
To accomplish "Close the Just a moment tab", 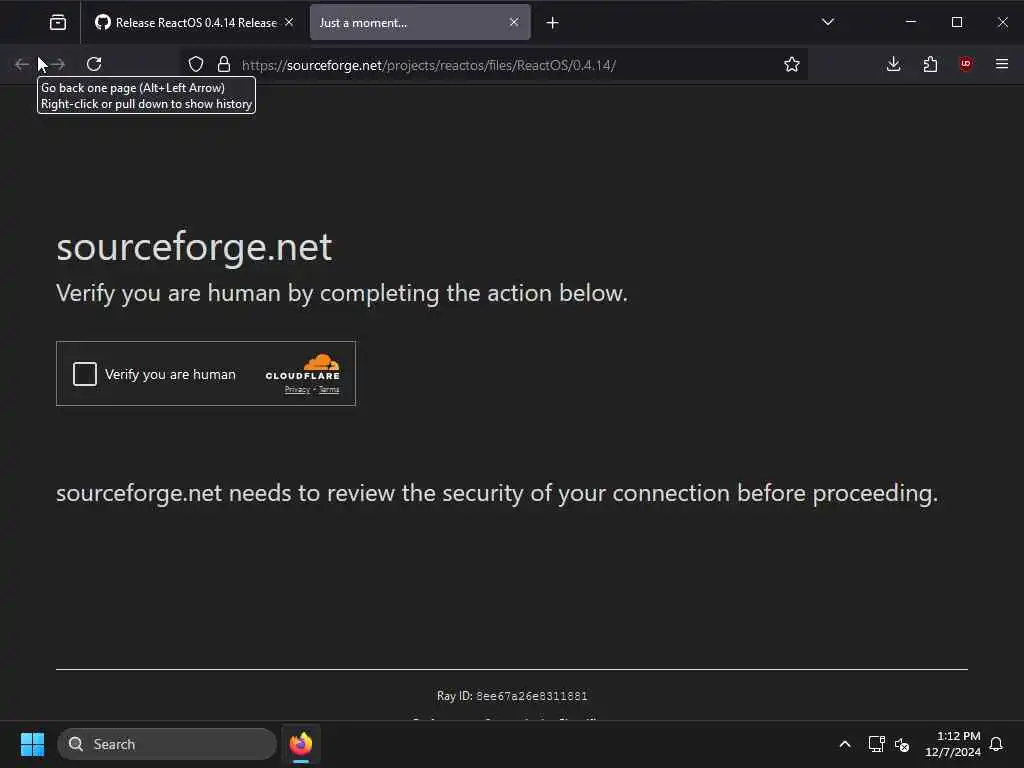I will coord(514,22).
